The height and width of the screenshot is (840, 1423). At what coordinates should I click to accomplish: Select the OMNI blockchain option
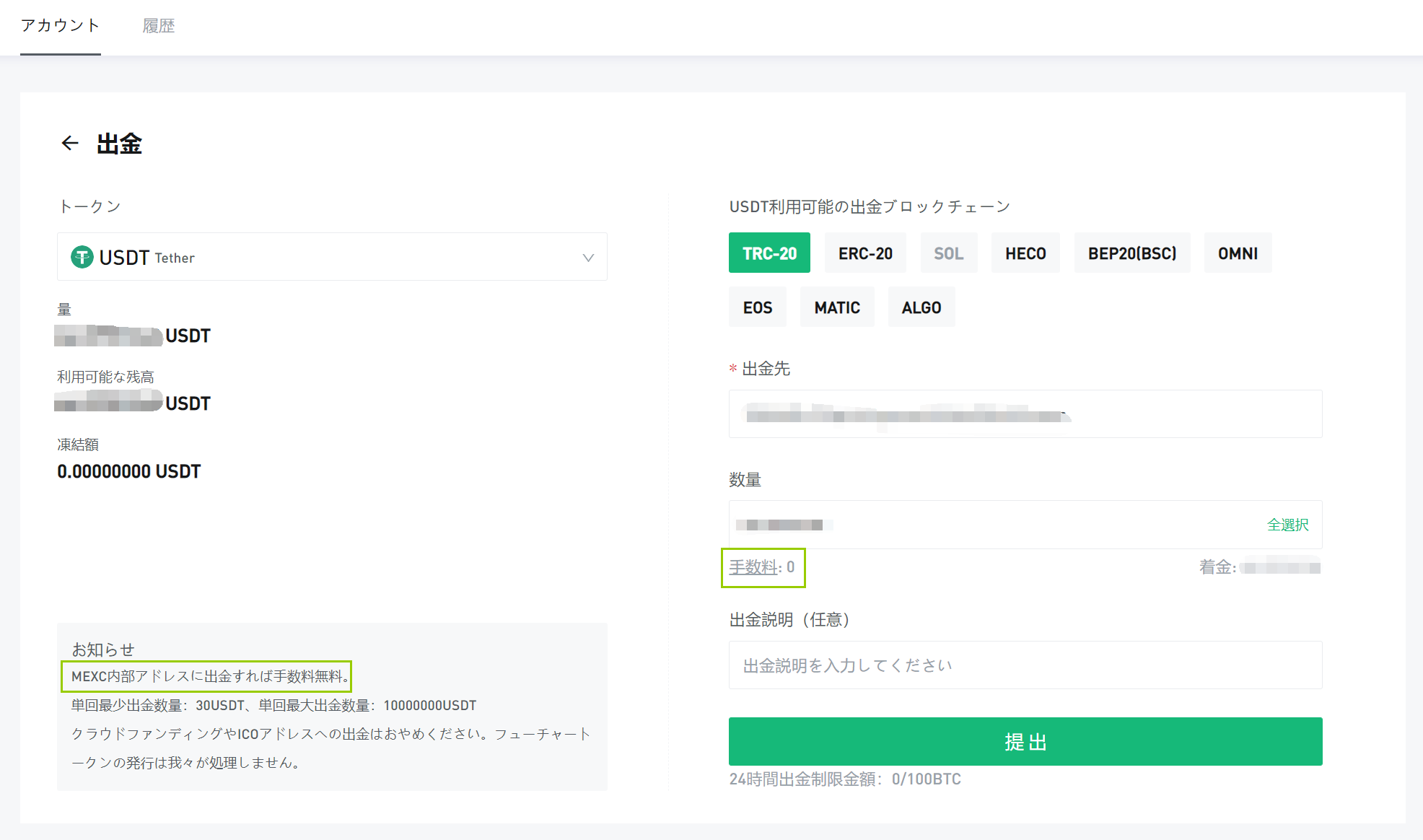(x=1238, y=253)
